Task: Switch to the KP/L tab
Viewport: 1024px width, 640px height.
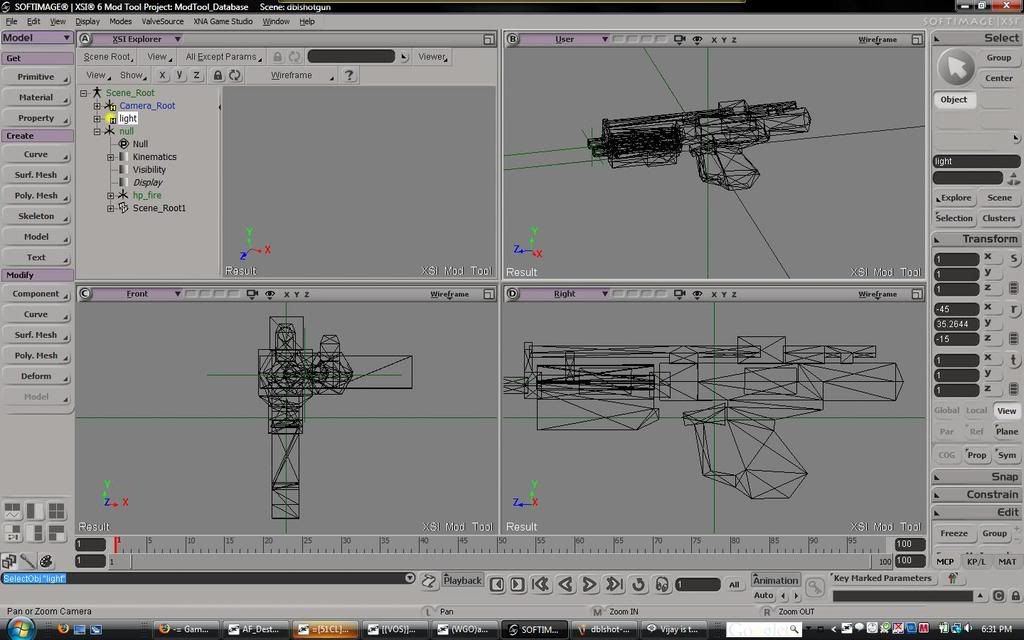Action: pyautogui.click(x=976, y=562)
